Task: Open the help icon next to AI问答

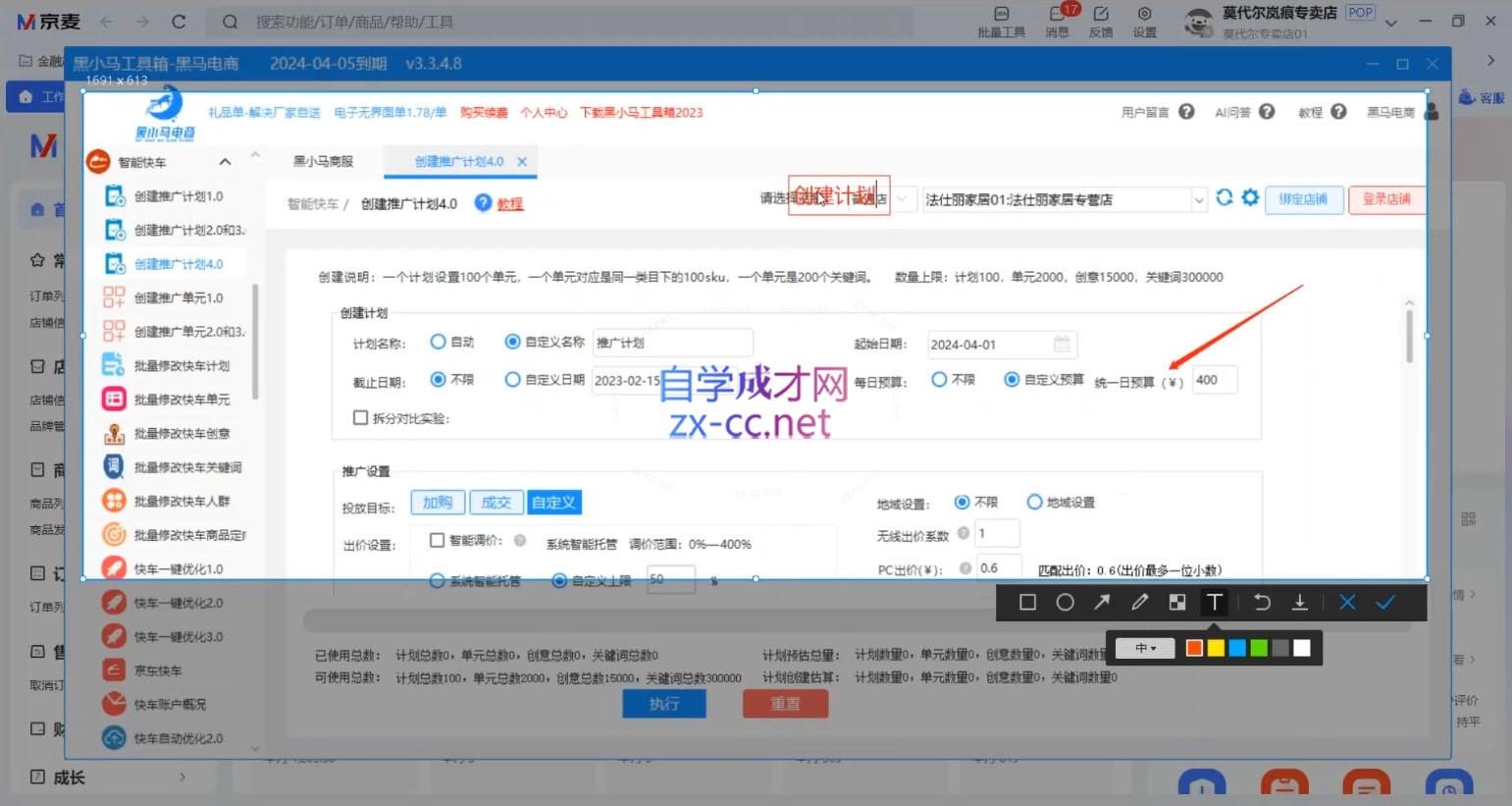Action: (x=1267, y=112)
